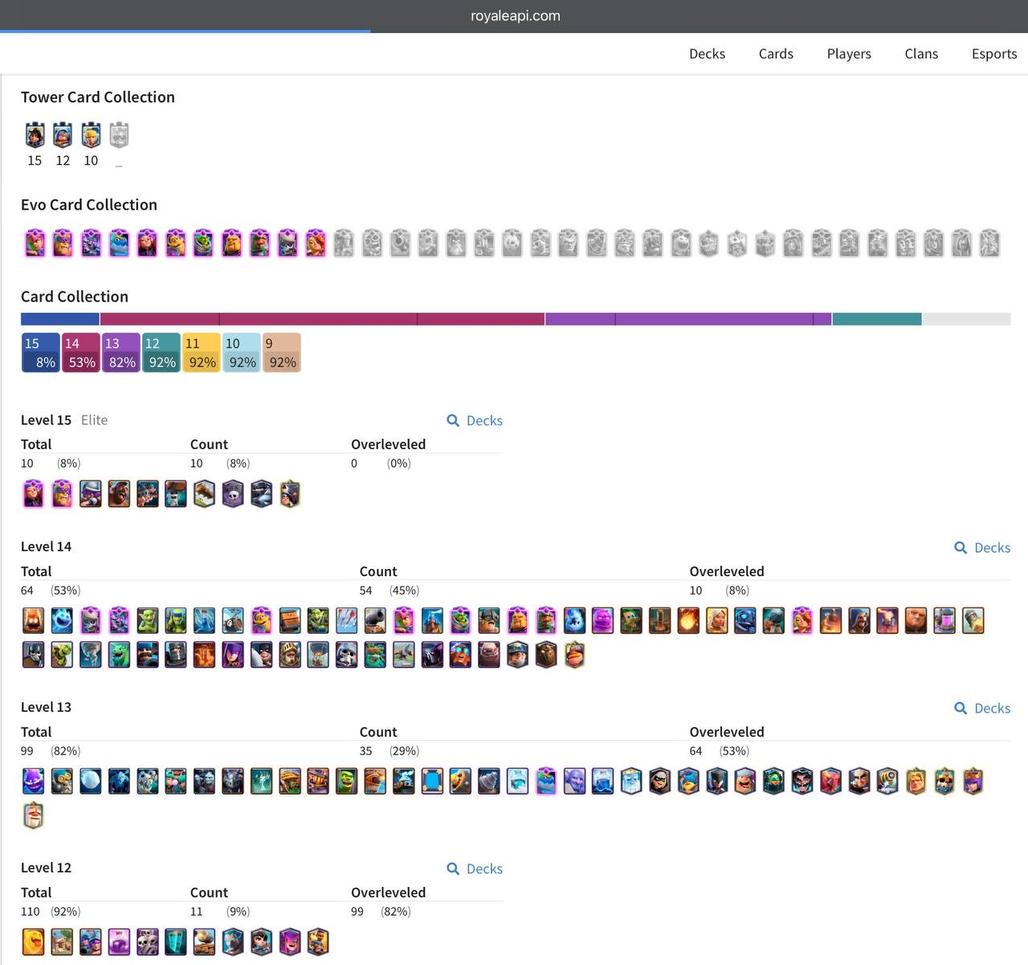Open the Baby Dragon card in Level 14
Viewport: 1028px width, 965px height.
point(119,654)
